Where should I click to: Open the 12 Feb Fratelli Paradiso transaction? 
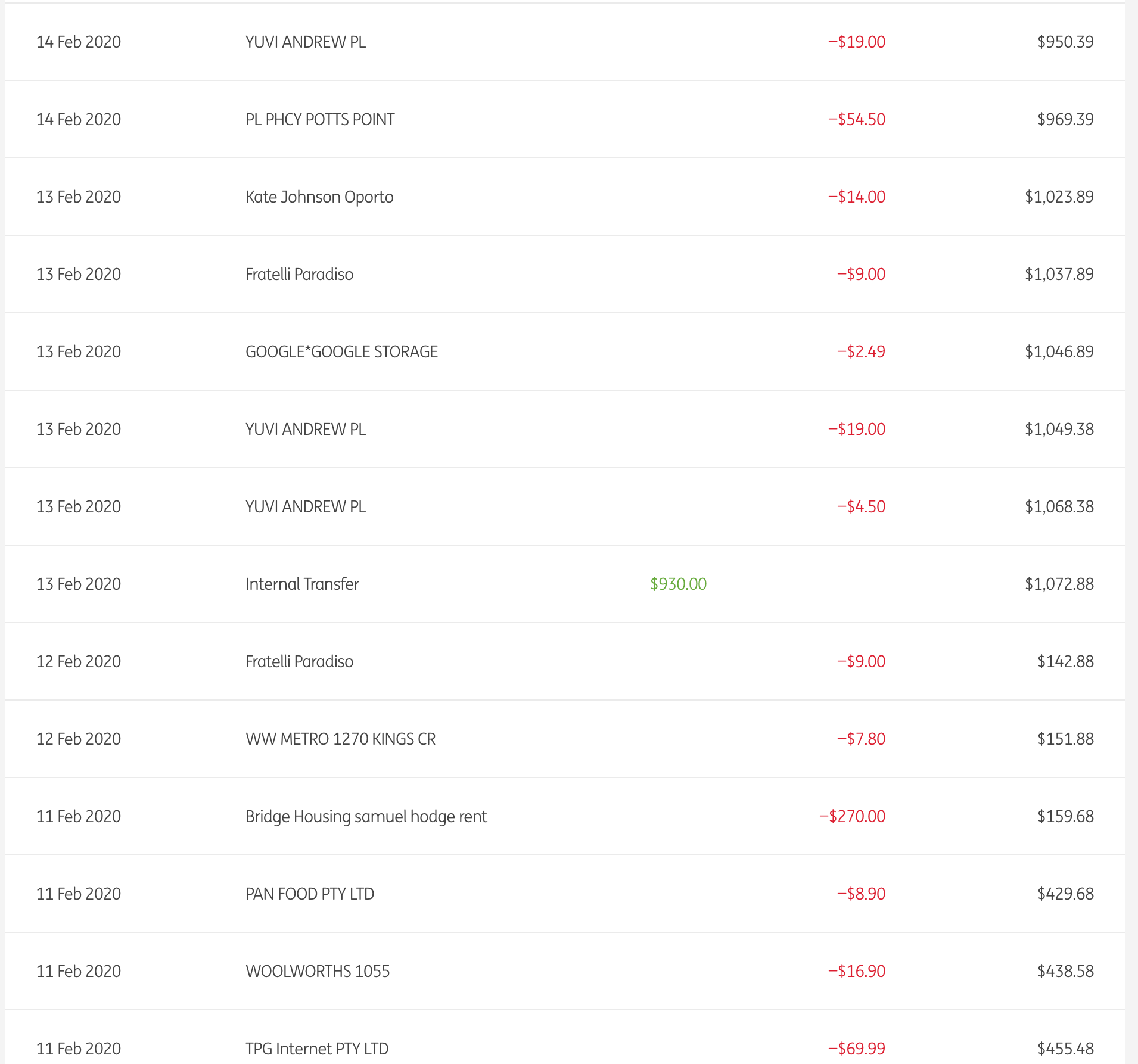299,661
